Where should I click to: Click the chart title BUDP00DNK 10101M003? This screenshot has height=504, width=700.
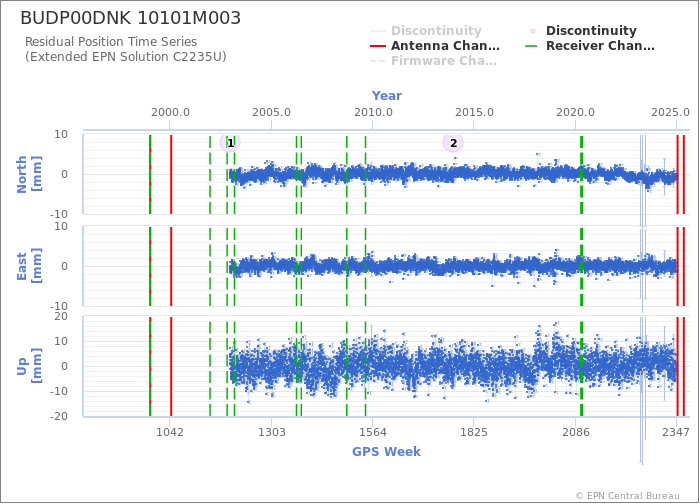tap(131, 18)
